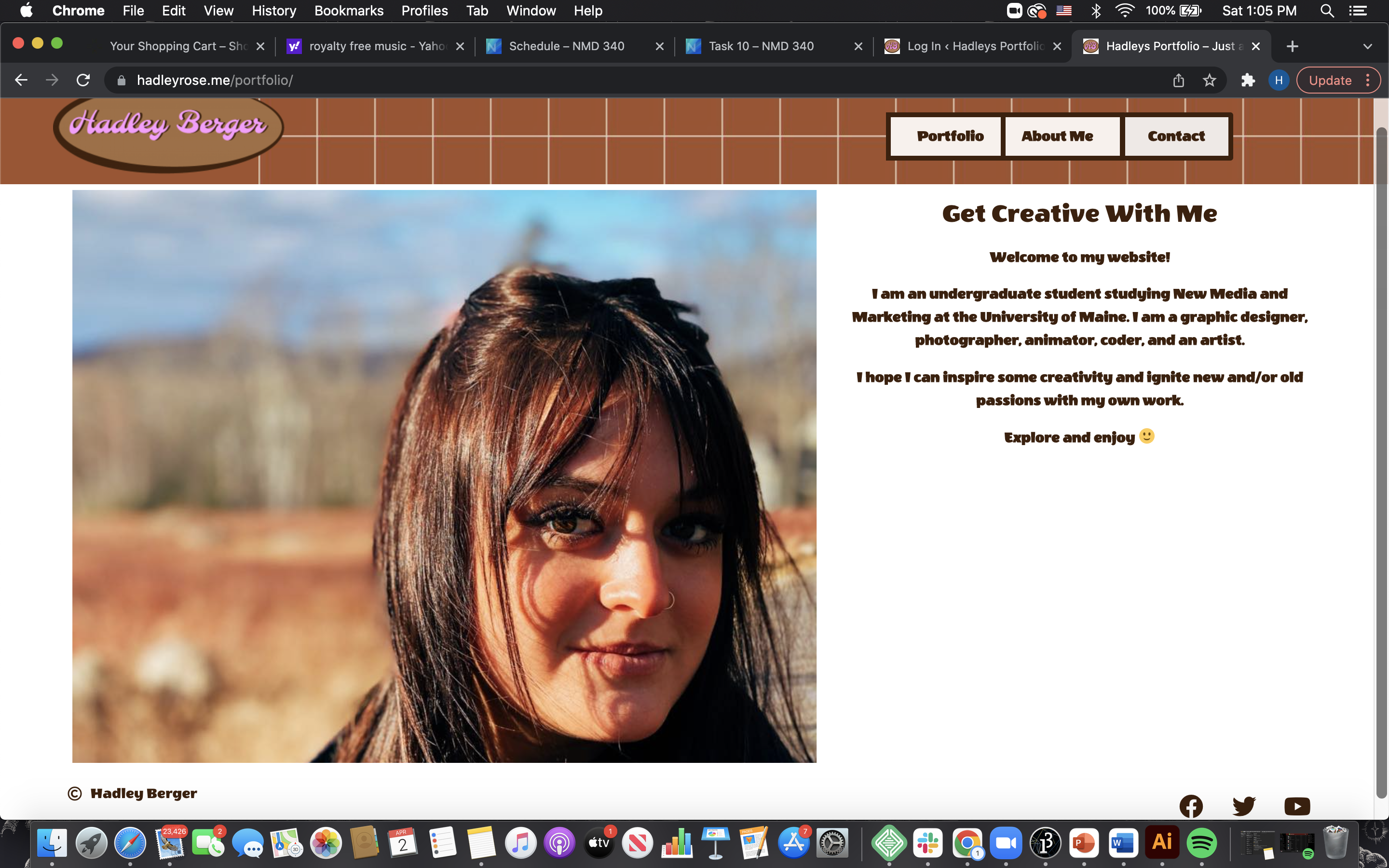Expand the tab search chevron

click(x=1367, y=46)
